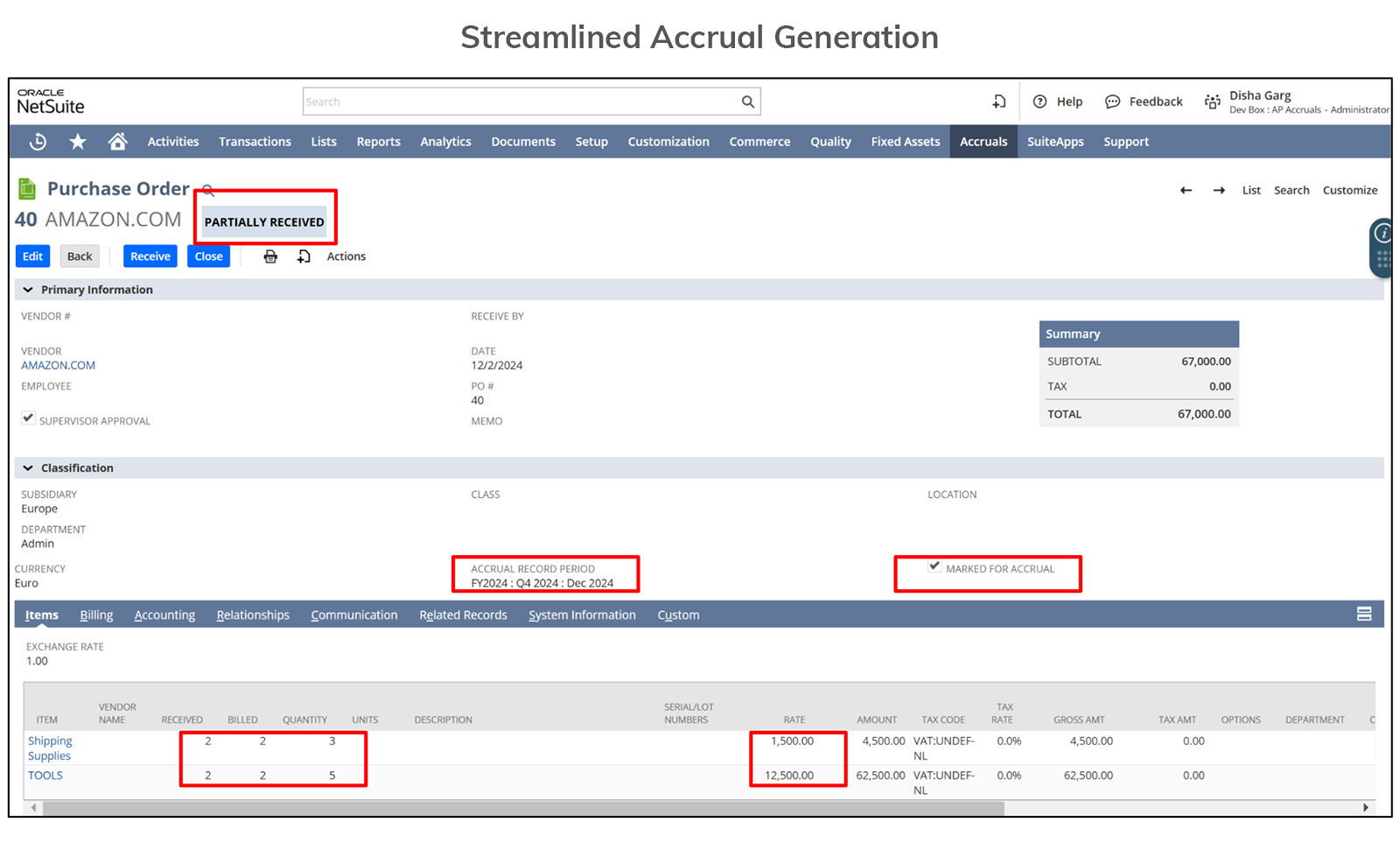Click the Feedback label in header
This screenshot has height=850, width=1400.
[1156, 102]
